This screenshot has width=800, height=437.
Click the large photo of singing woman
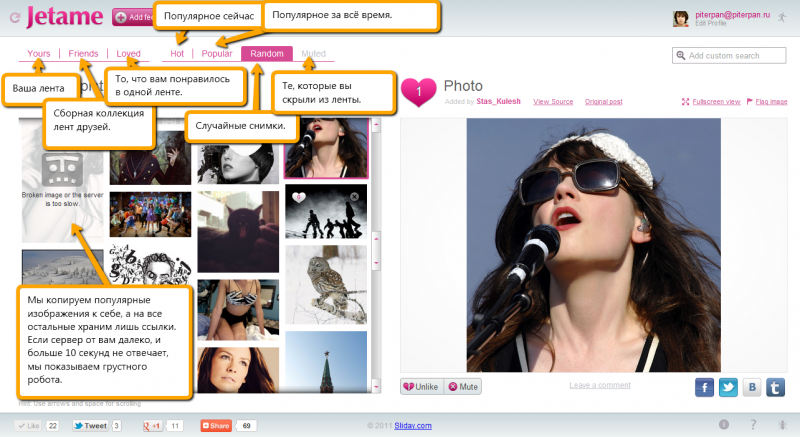[594, 245]
